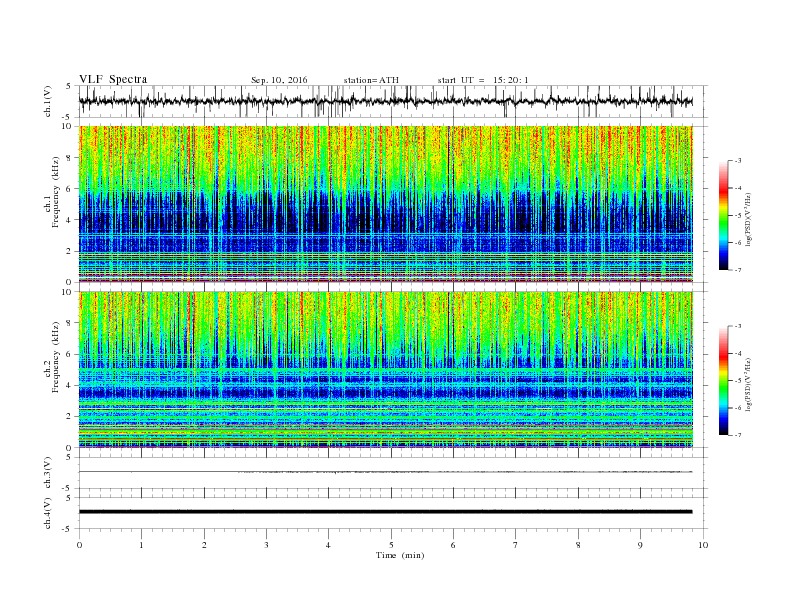Click the '5' tick on time axis
The image size is (792, 612).
(391, 545)
